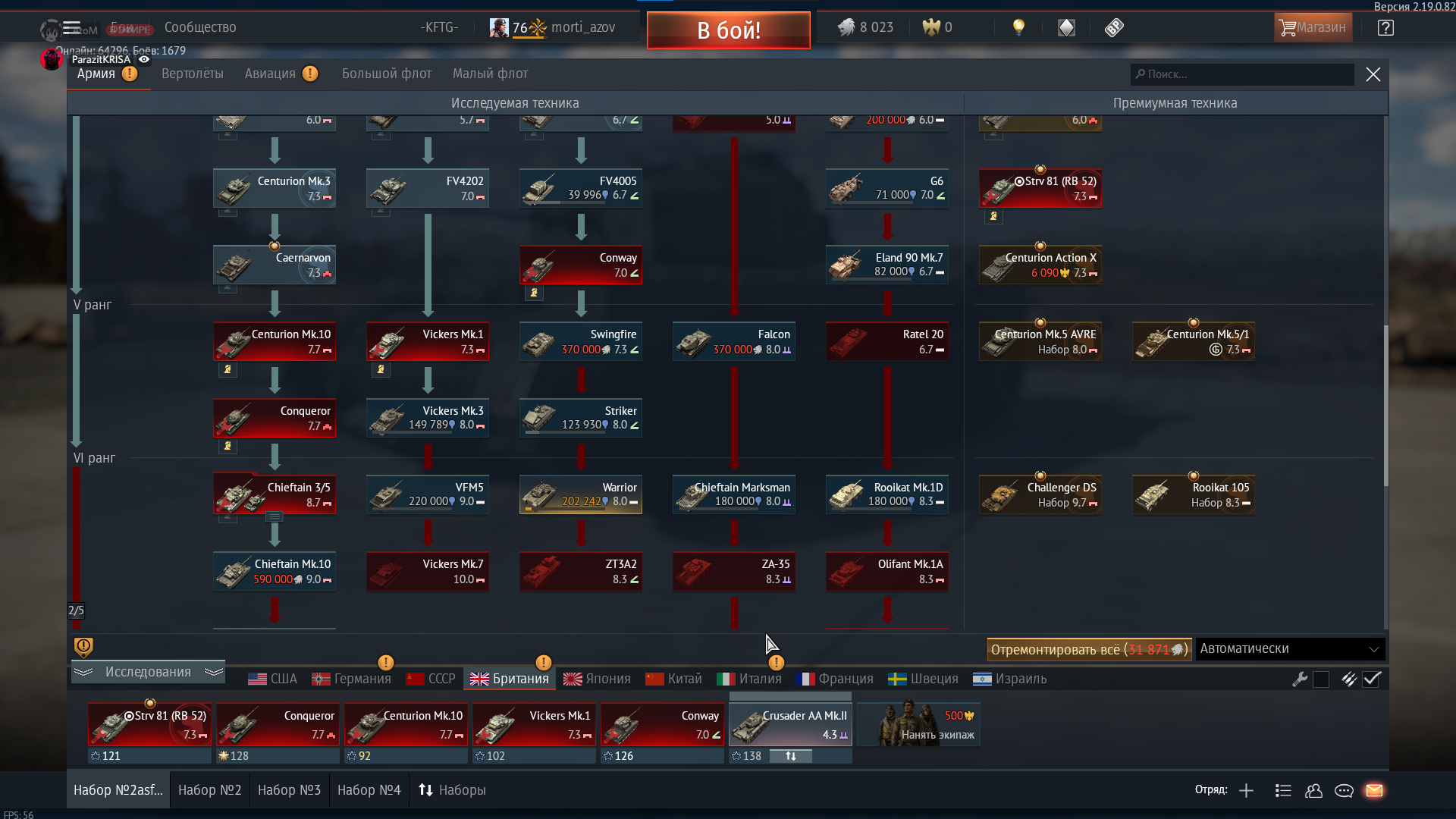The height and width of the screenshot is (819, 1456).
Task: Select the Challenger DS premium vehicle
Action: coord(1040,494)
